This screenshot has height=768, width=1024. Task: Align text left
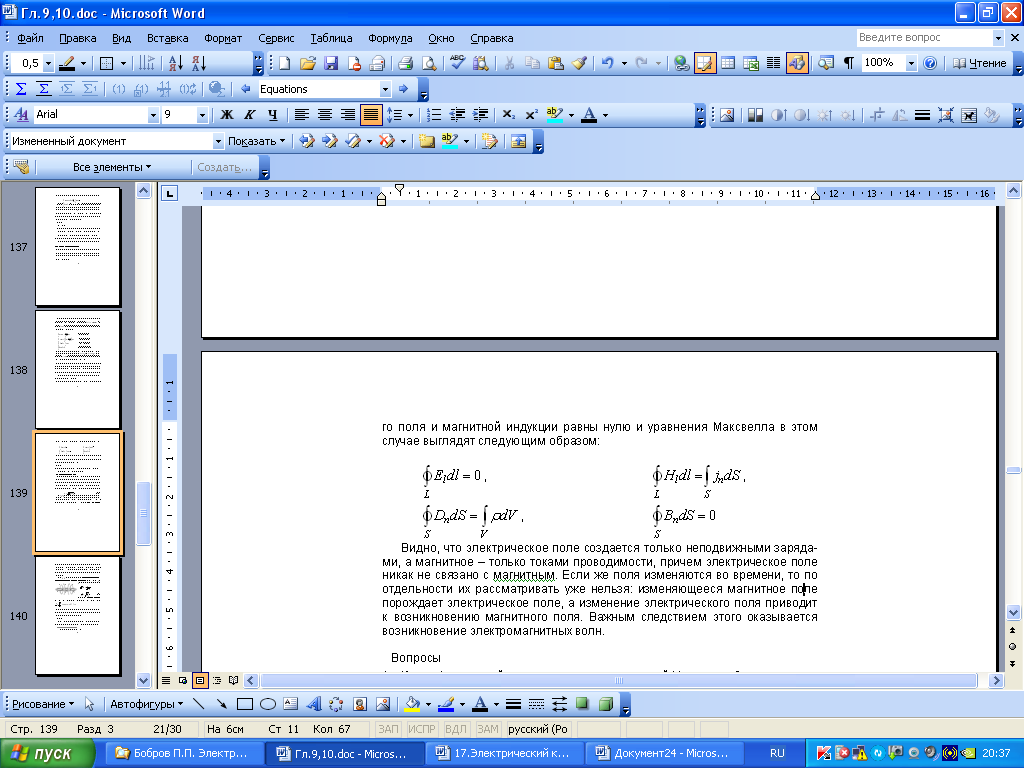tap(301, 115)
